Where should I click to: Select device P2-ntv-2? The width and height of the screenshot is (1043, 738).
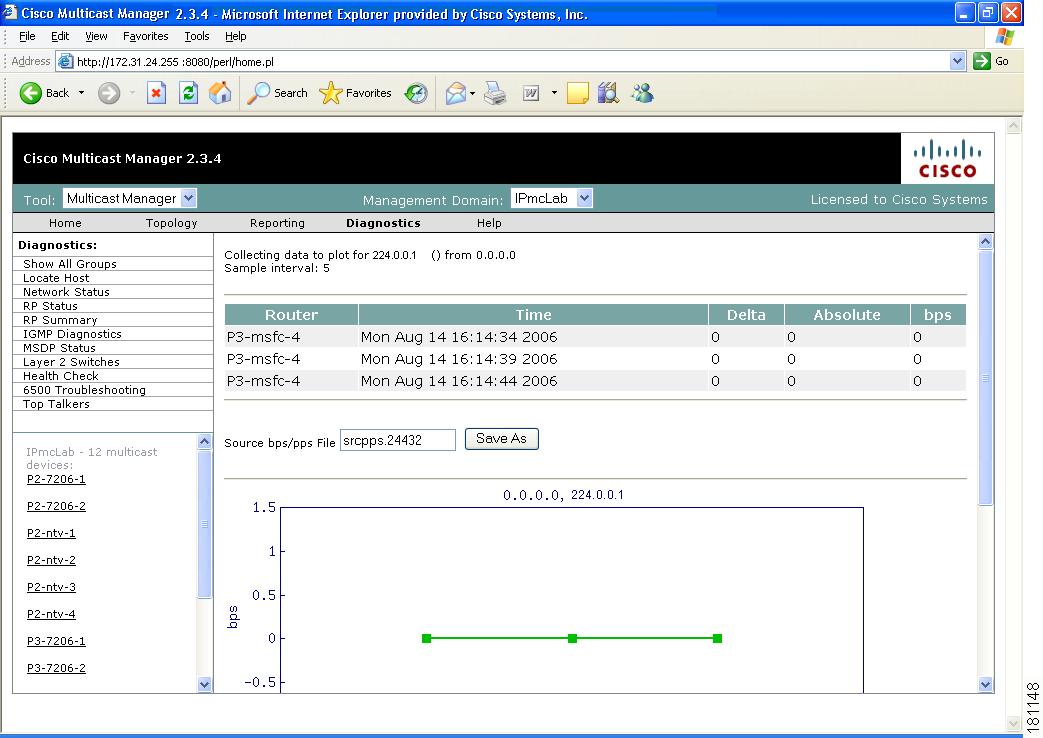(51, 560)
